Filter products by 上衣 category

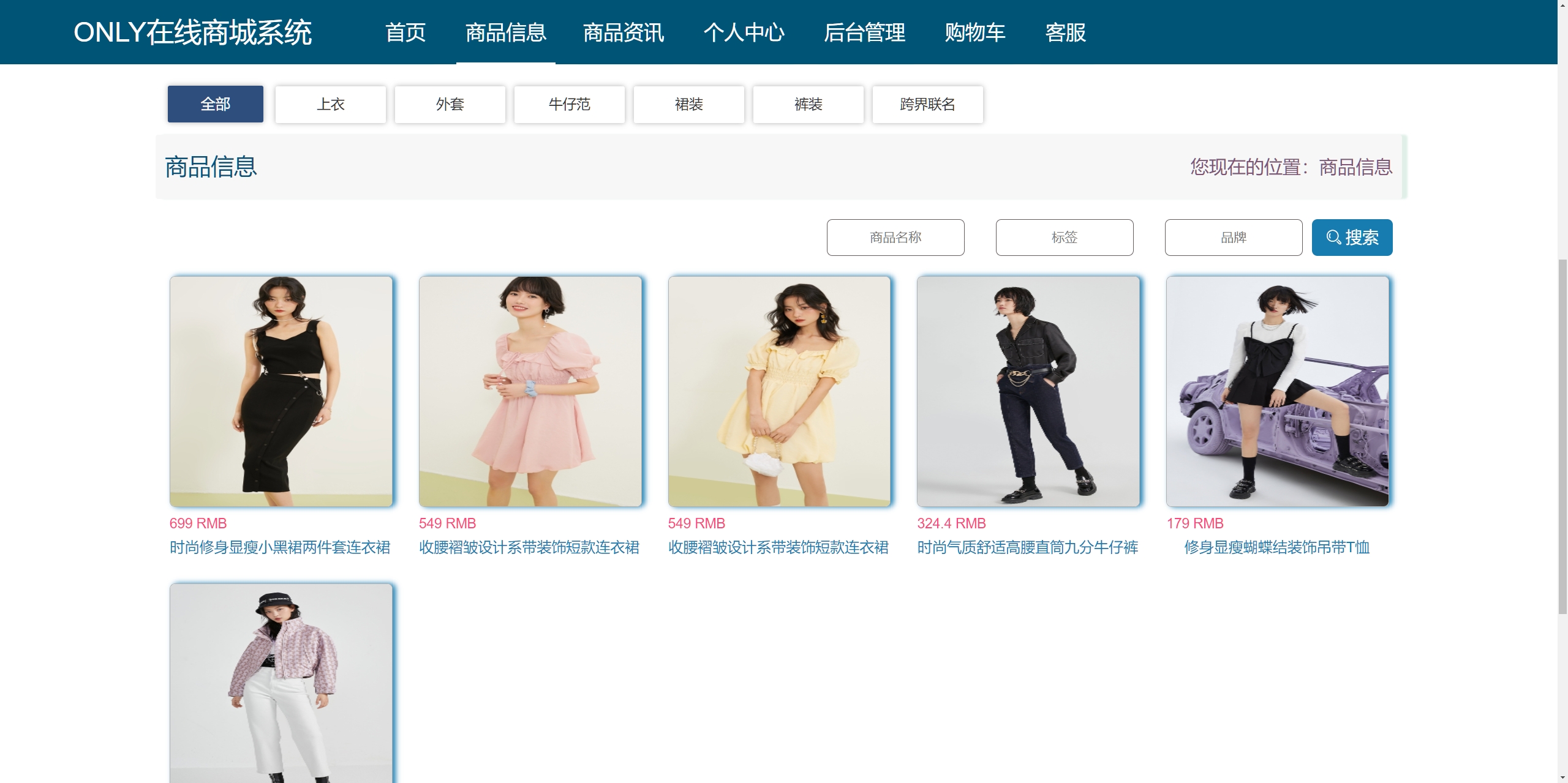click(x=331, y=105)
